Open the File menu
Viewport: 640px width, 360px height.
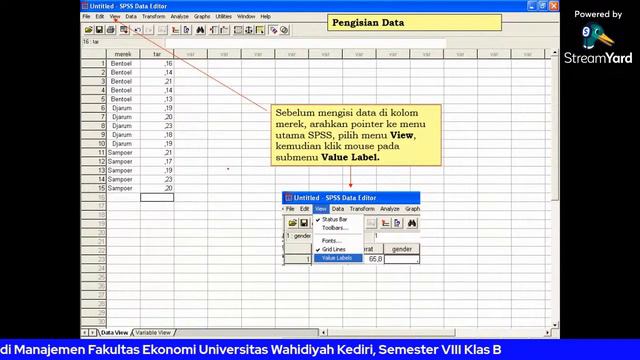86,16
